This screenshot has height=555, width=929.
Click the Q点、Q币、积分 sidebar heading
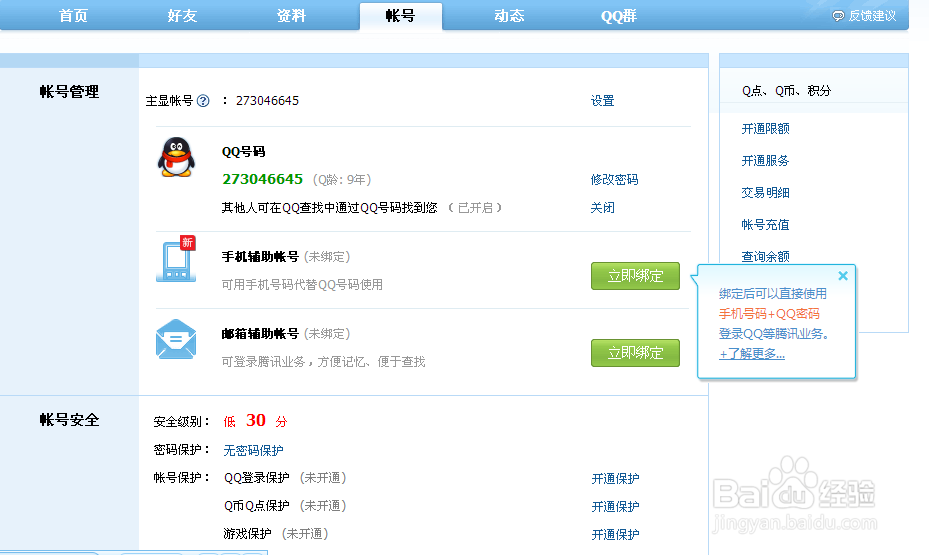pos(786,91)
